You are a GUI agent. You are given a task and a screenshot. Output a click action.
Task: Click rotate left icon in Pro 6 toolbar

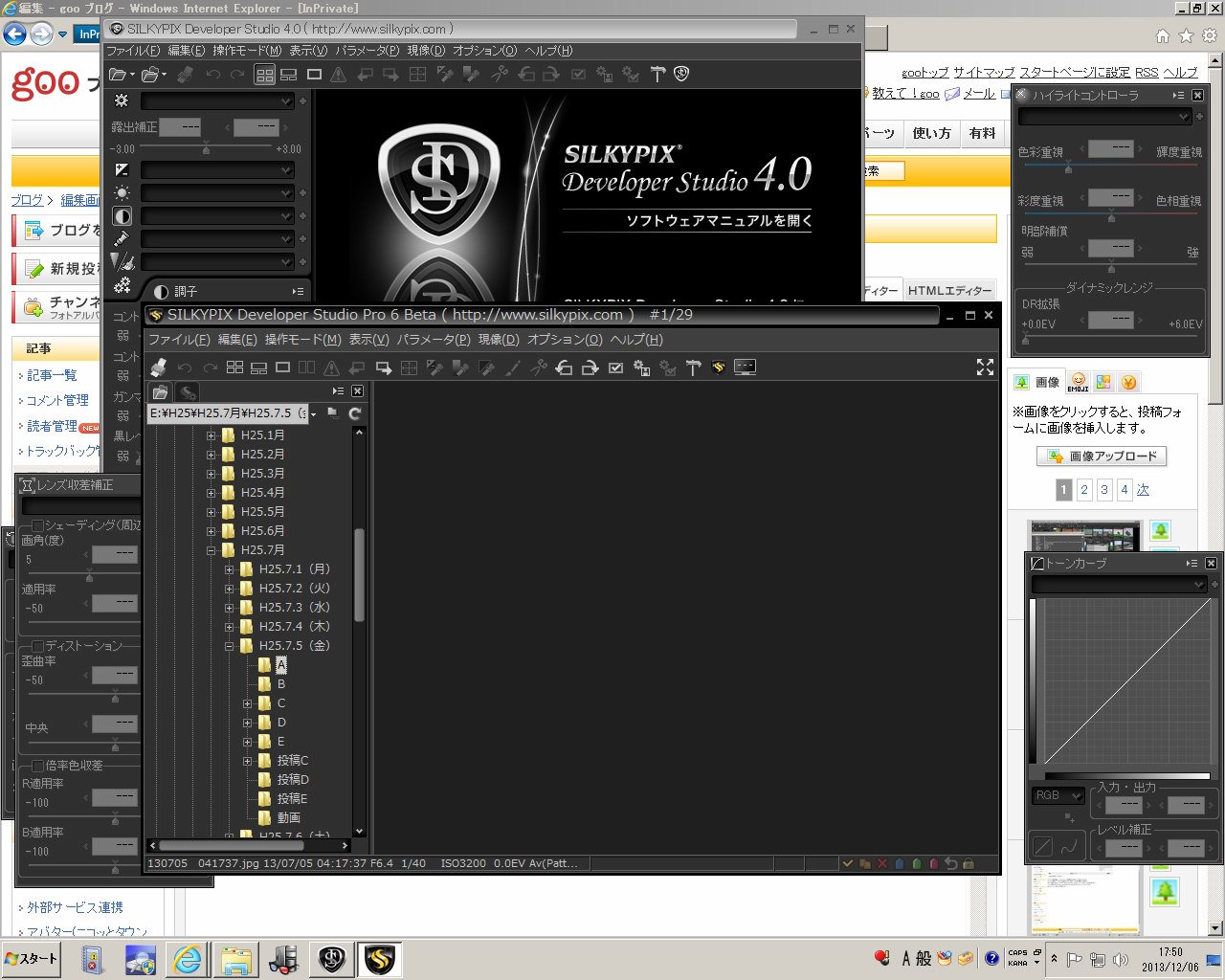(565, 367)
